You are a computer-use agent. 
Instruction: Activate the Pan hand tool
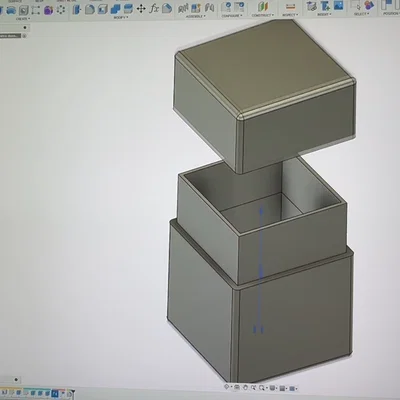[x=245, y=387]
